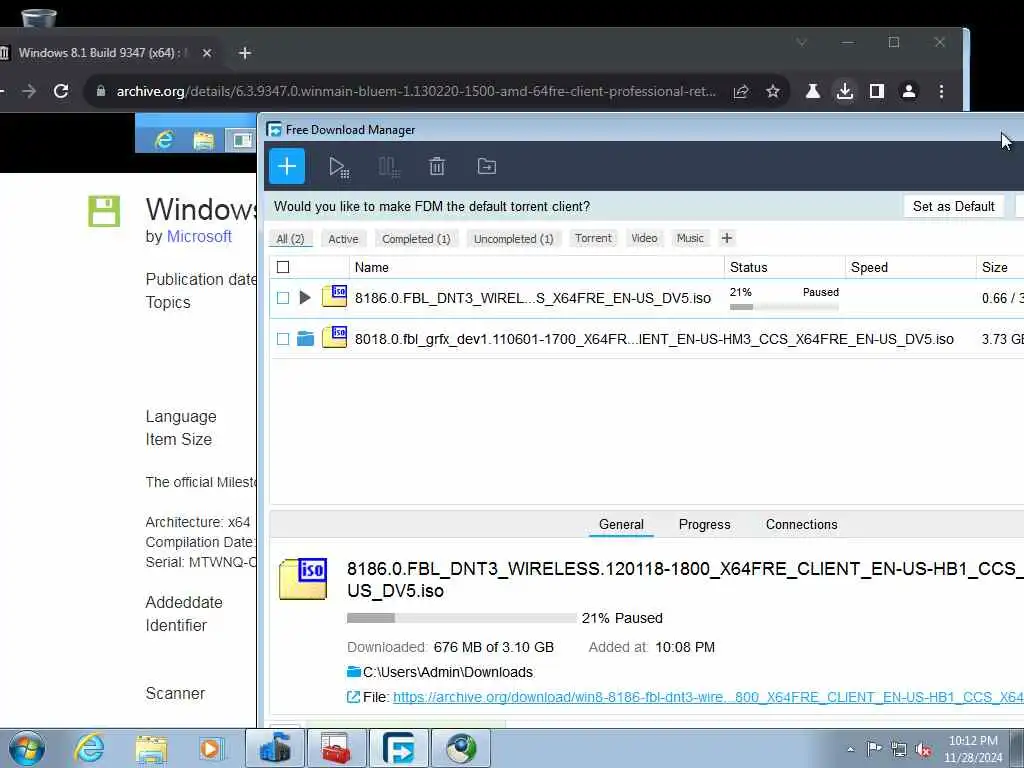
Task: Switch to the General details tab
Action: 621,524
